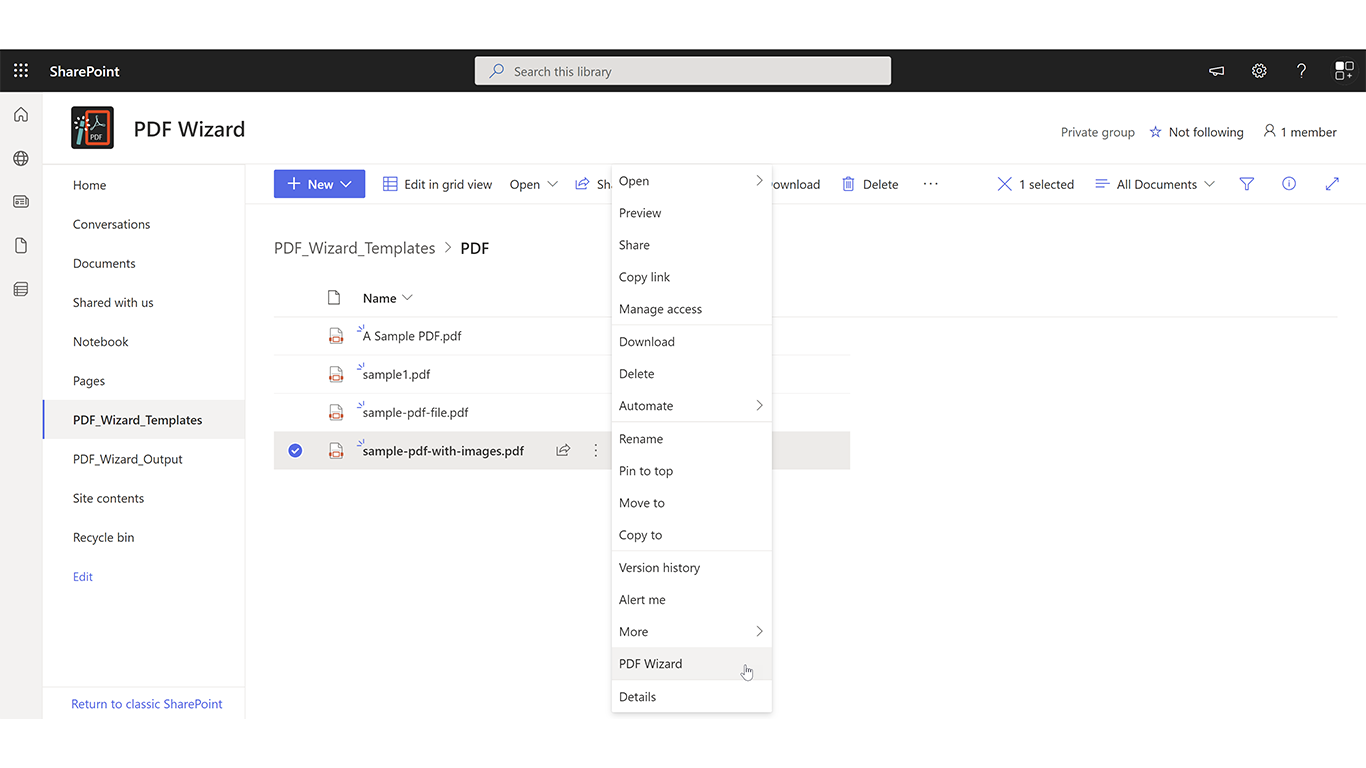Open PDF_Wizard_Output in left navigation
1366x768 pixels.
(128, 459)
